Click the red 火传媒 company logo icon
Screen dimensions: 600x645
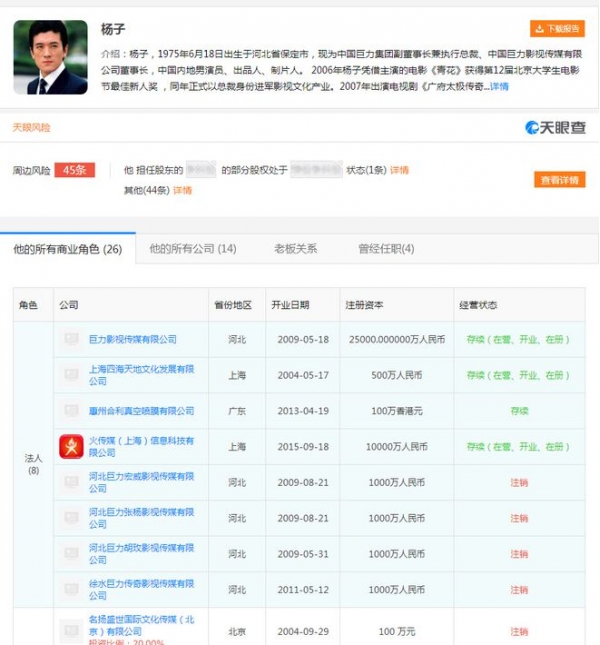(71, 446)
